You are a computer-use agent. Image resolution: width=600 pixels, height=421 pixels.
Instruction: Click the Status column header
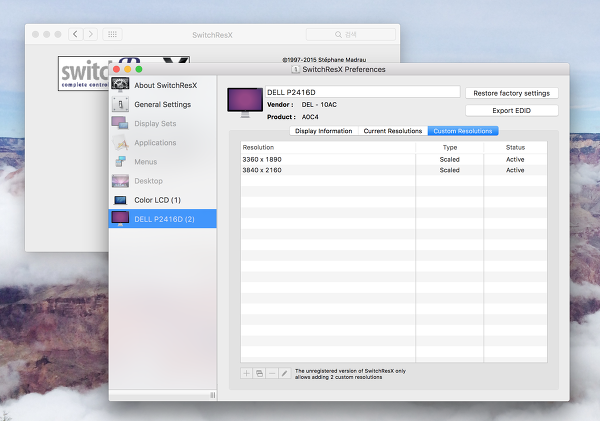[515, 147]
